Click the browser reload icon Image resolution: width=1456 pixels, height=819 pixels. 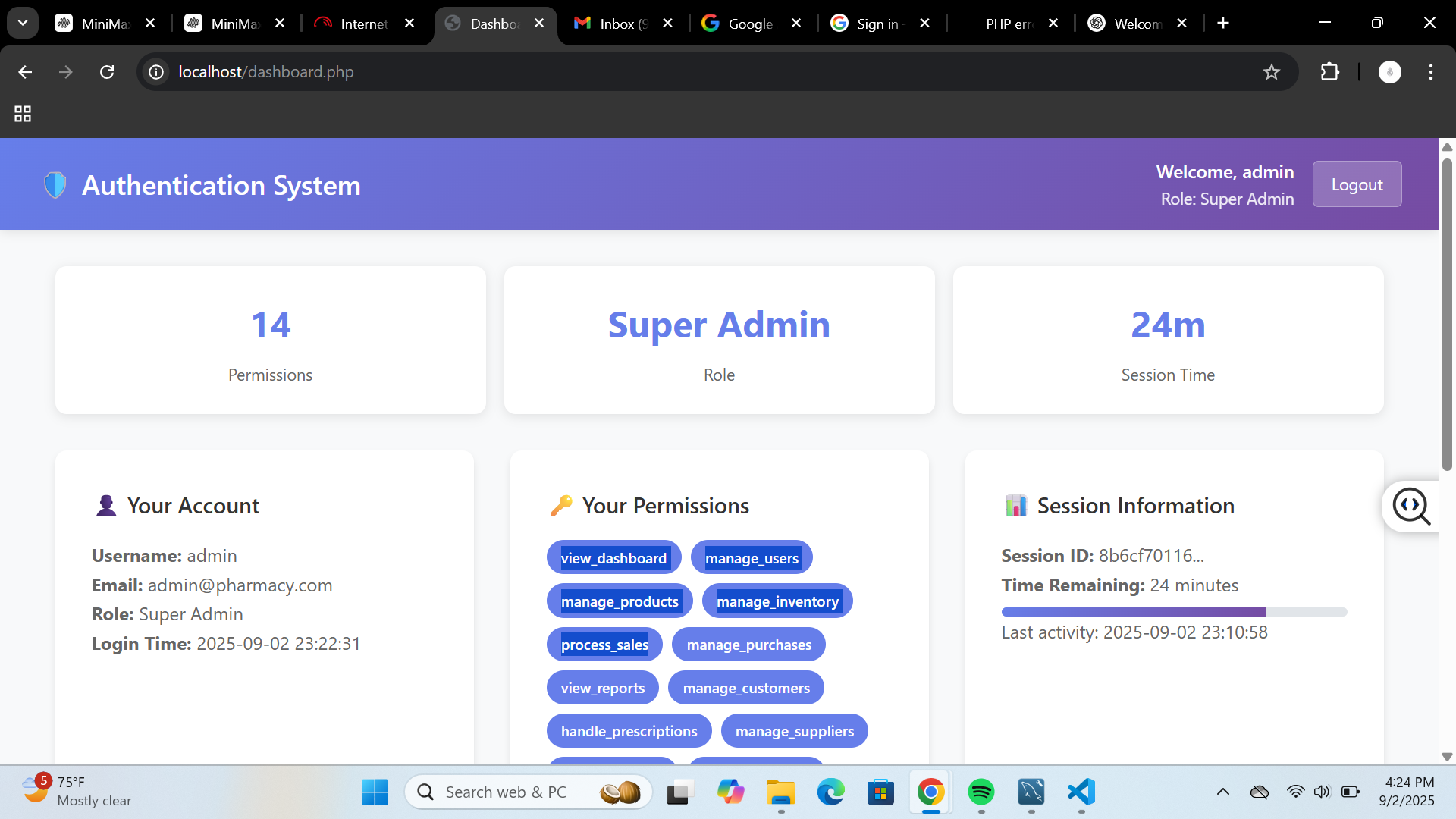point(107,72)
